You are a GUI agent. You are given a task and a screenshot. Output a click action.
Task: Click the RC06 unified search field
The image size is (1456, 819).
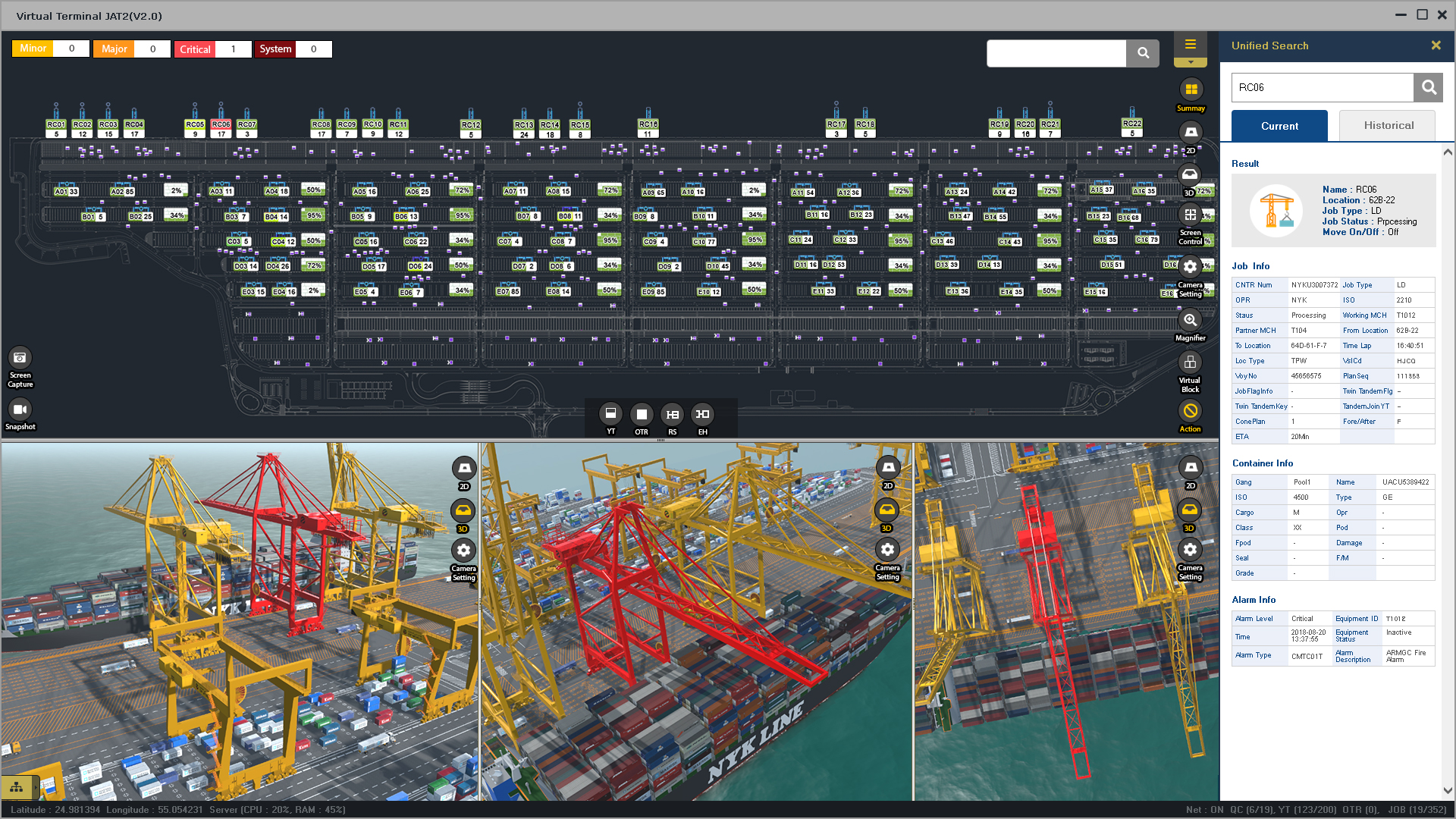click(1322, 88)
